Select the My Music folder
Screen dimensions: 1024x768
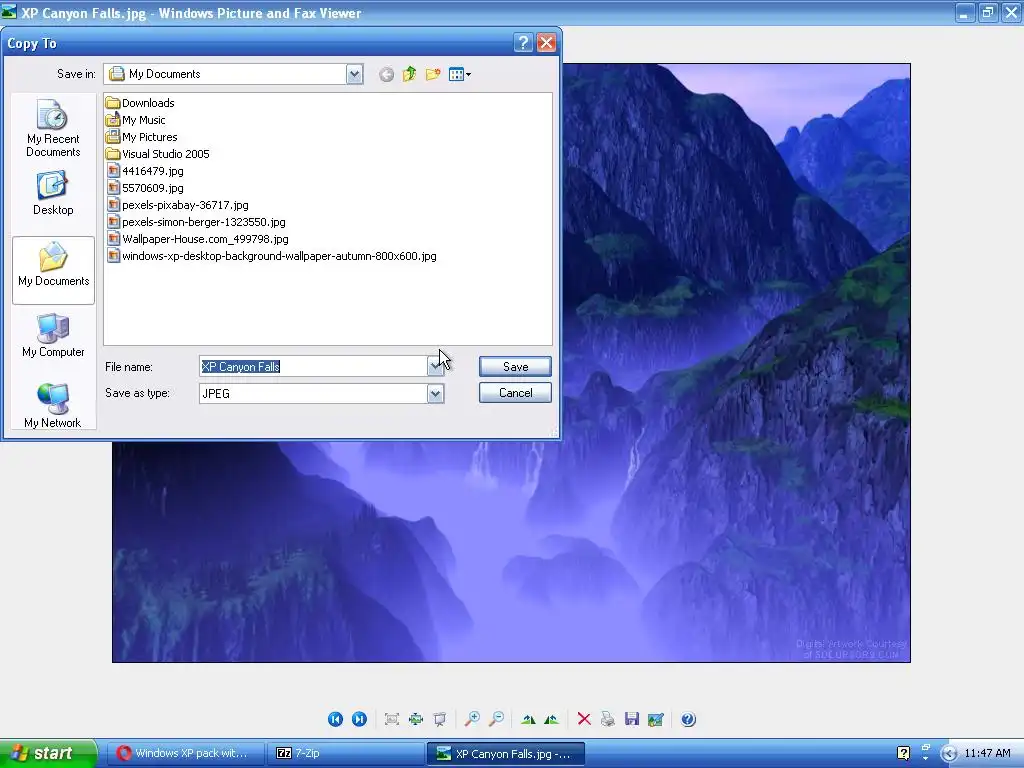tap(135, 120)
